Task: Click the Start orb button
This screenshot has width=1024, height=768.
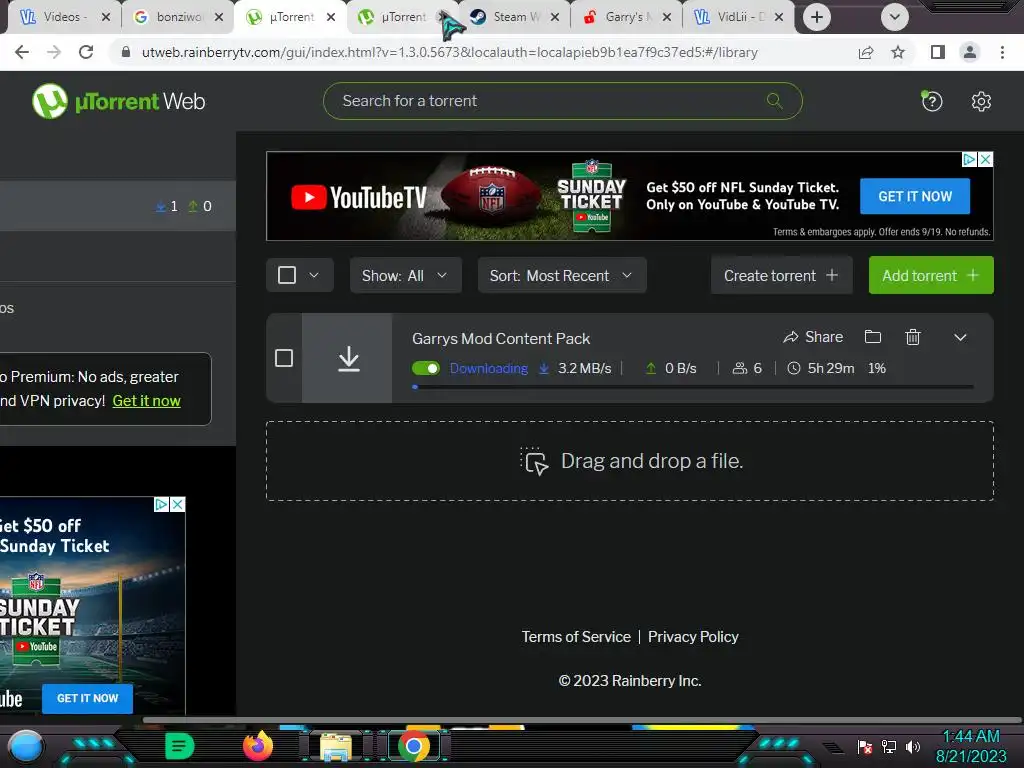Action: (x=26, y=746)
